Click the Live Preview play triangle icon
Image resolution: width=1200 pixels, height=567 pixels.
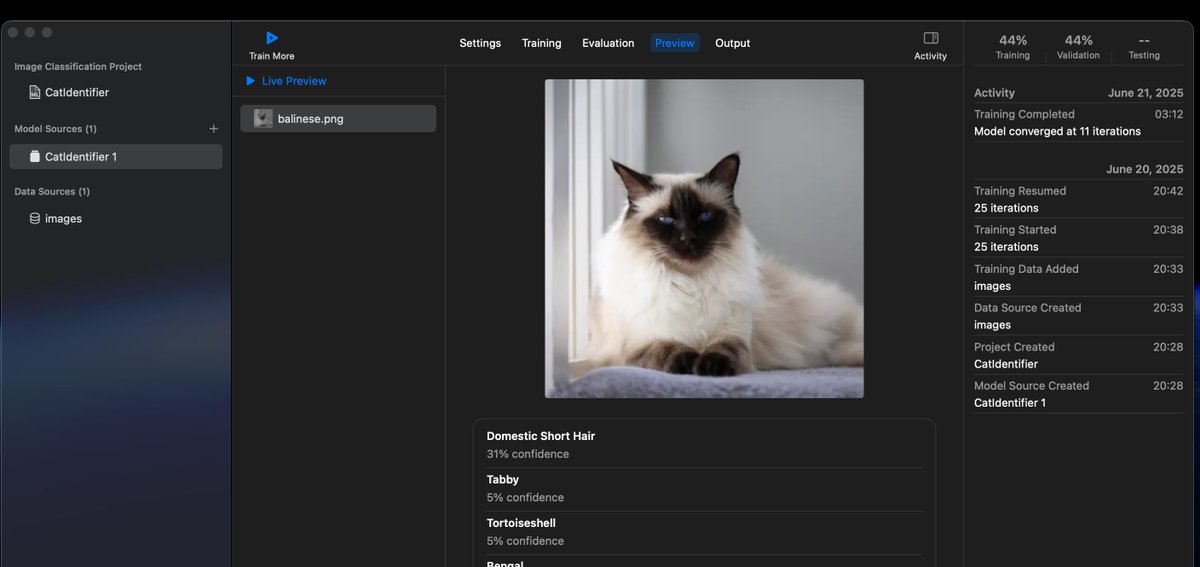tap(251, 81)
